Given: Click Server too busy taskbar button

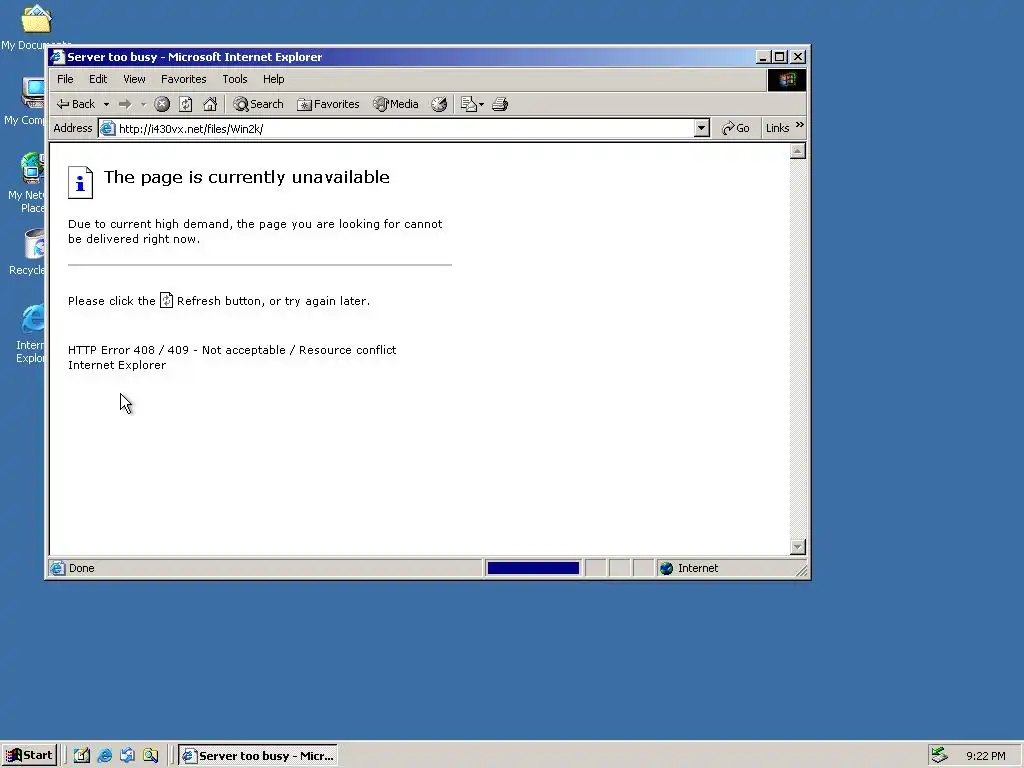Looking at the screenshot, I should click(258, 756).
